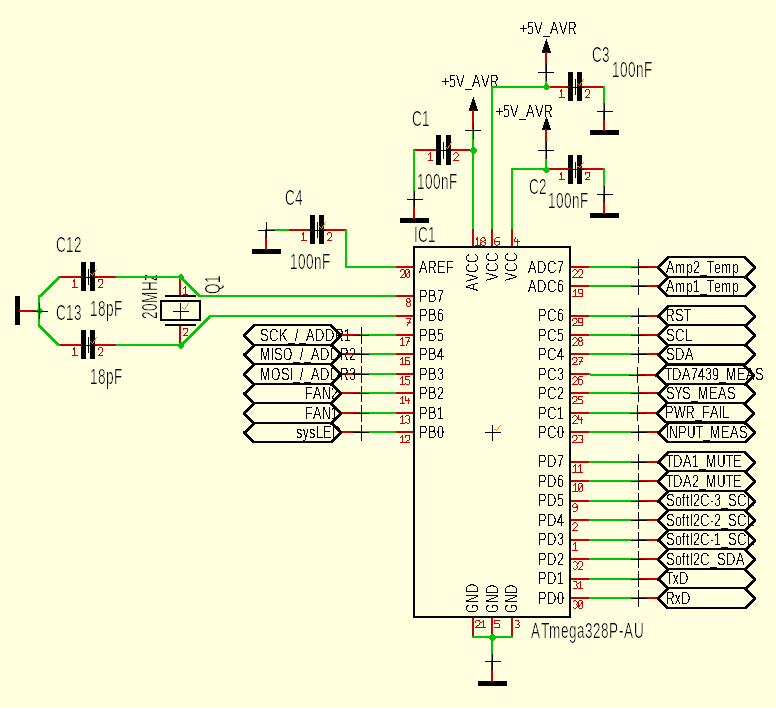Select the SoftI2C_SDA net label
The height and width of the screenshot is (708, 776).
[706, 559]
